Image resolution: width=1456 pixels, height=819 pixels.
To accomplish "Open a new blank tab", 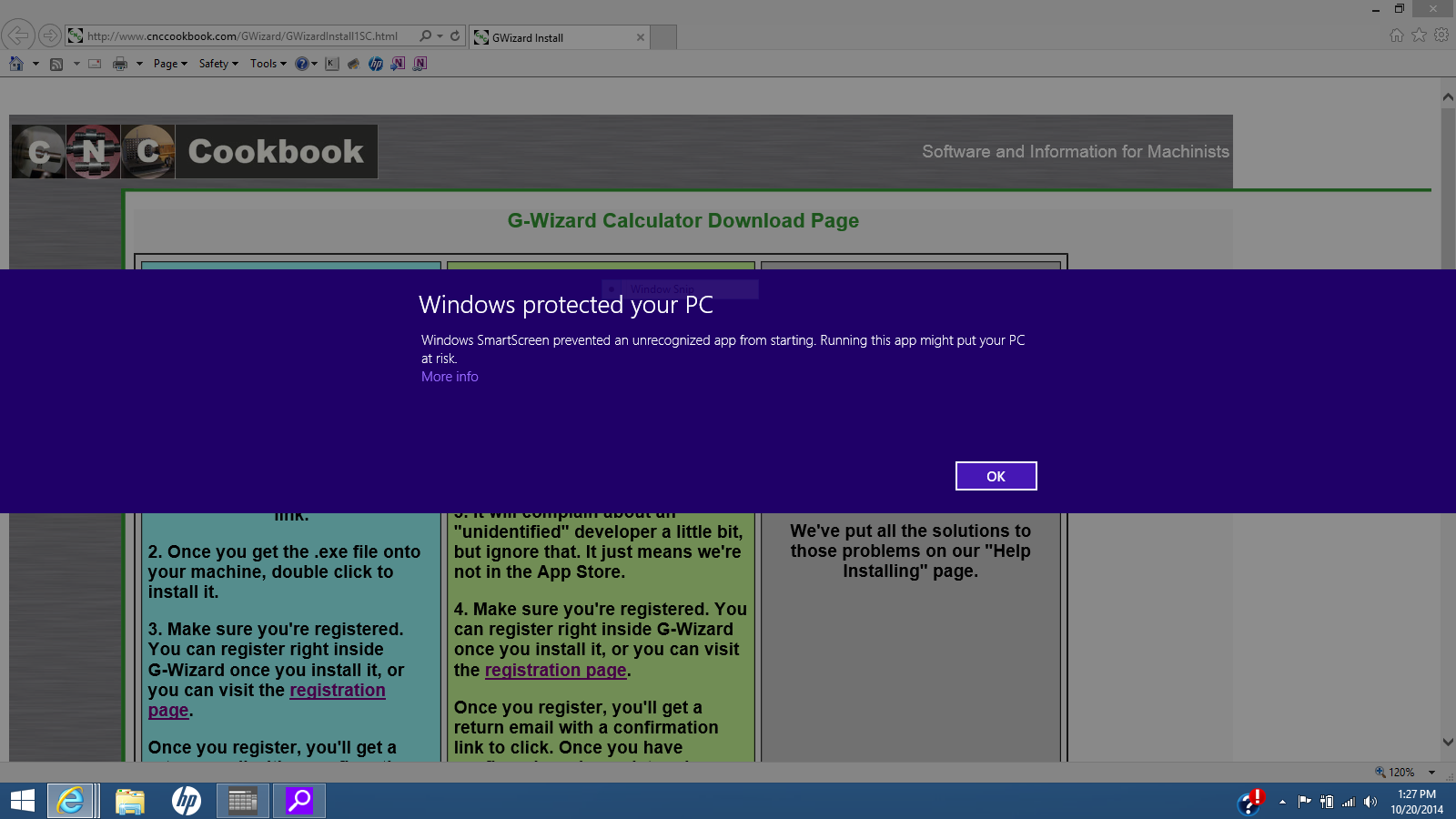I will pos(664,37).
